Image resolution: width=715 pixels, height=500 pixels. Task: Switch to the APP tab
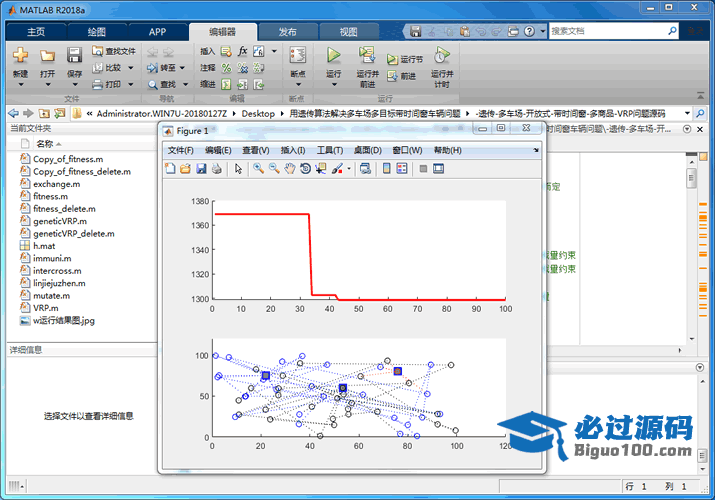click(x=157, y=32)
